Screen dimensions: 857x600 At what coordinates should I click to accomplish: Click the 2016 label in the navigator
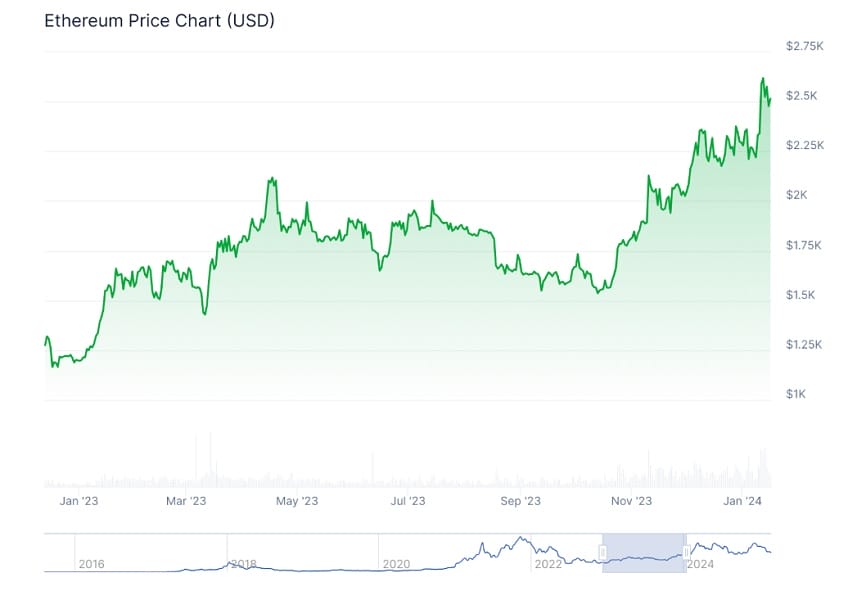91,564
